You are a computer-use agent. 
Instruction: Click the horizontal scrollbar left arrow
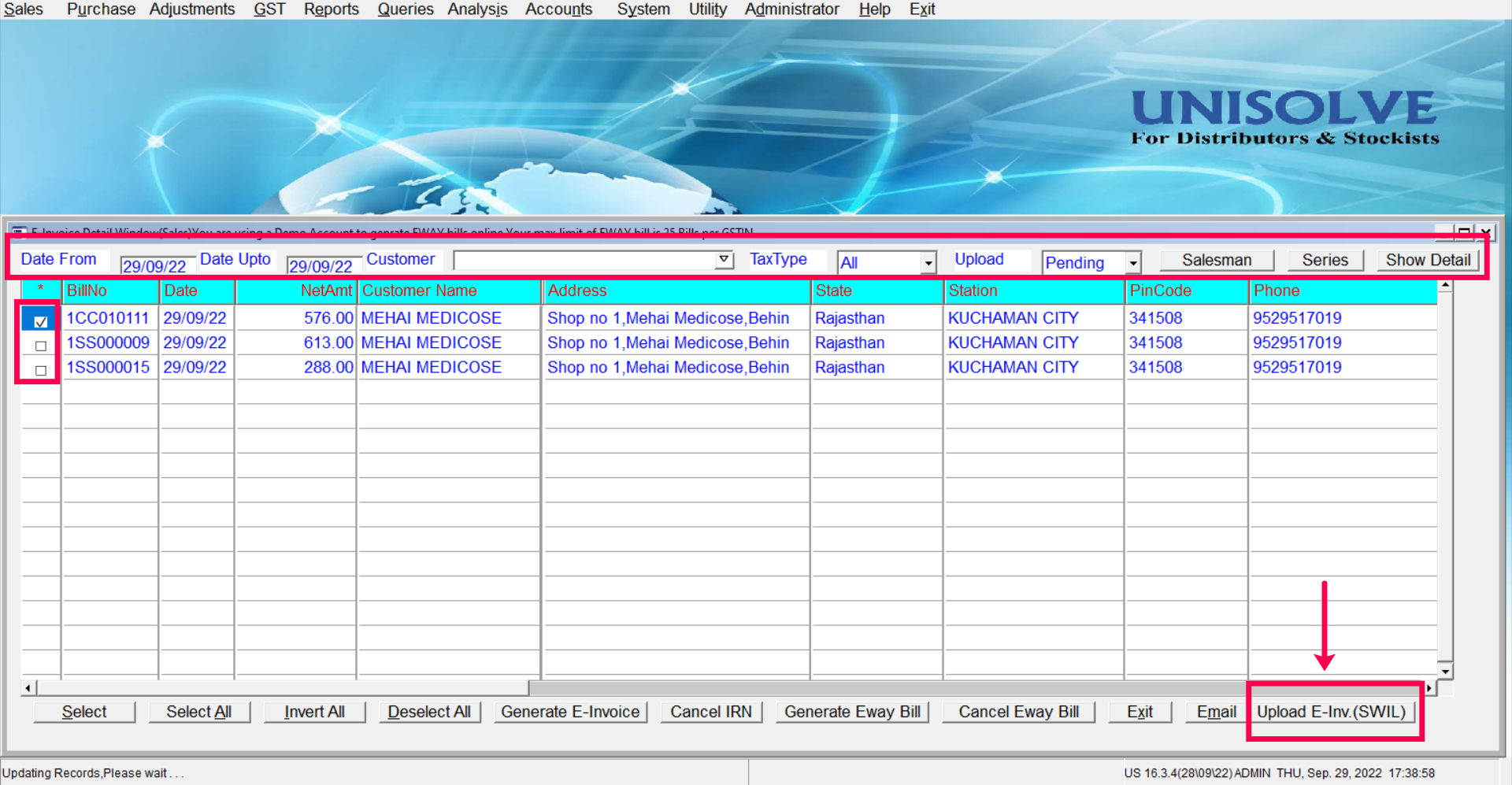(28, 688)
